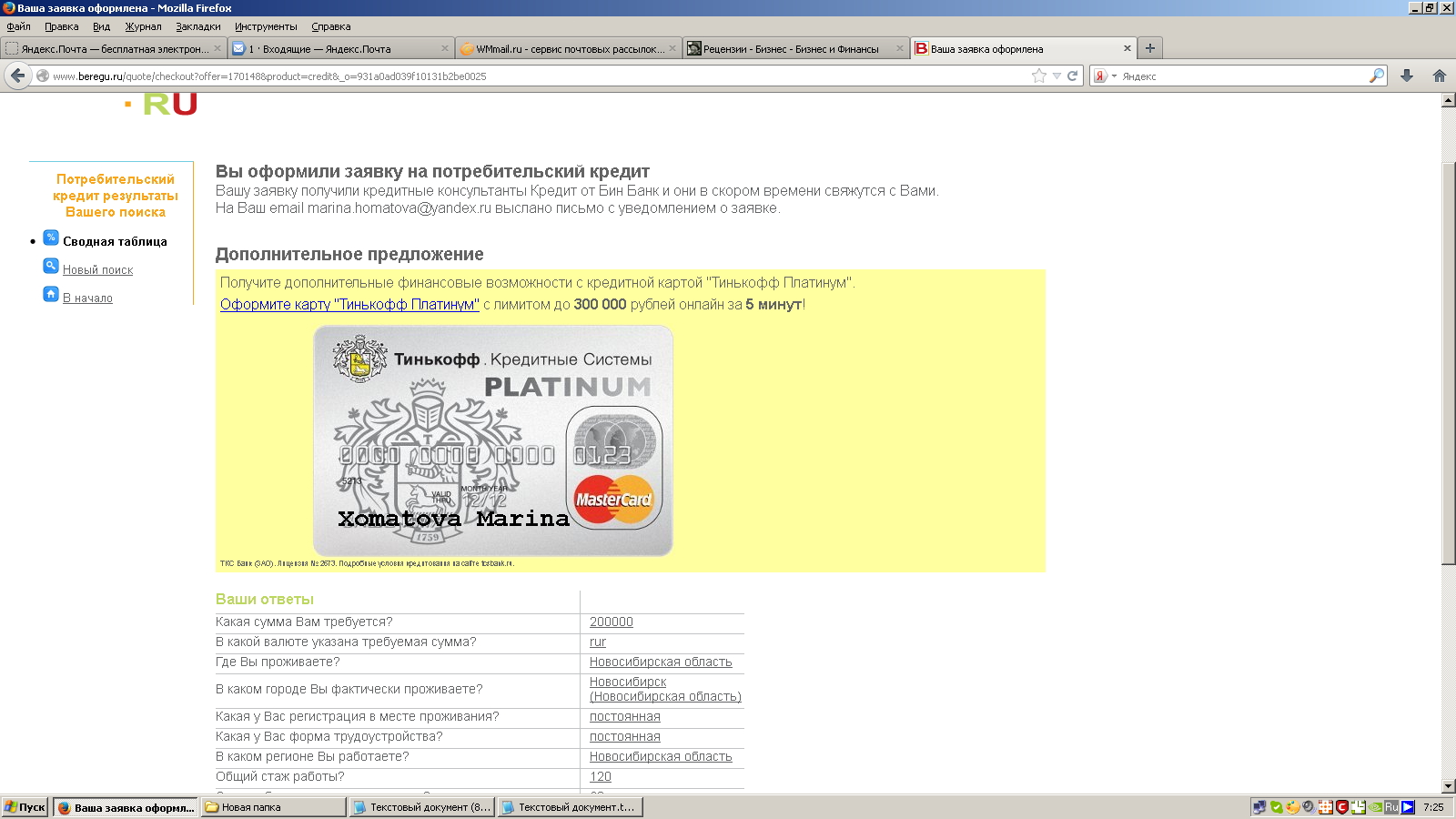Click the 'Ru' language indicator
1456x819 pixels.
(1391, 807)
